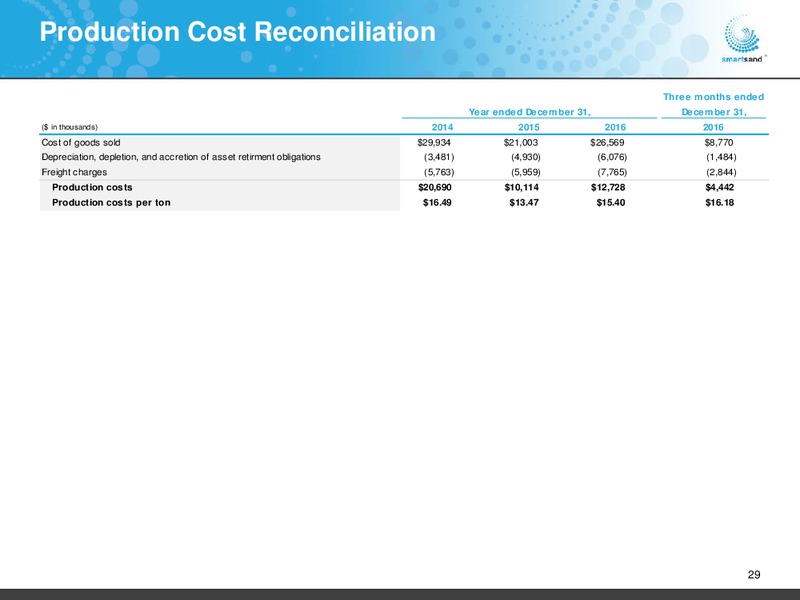The width and height of the screenshot is (800, 600).
Task: Select the $10,114 production costs value
Action: coord(521,187)
